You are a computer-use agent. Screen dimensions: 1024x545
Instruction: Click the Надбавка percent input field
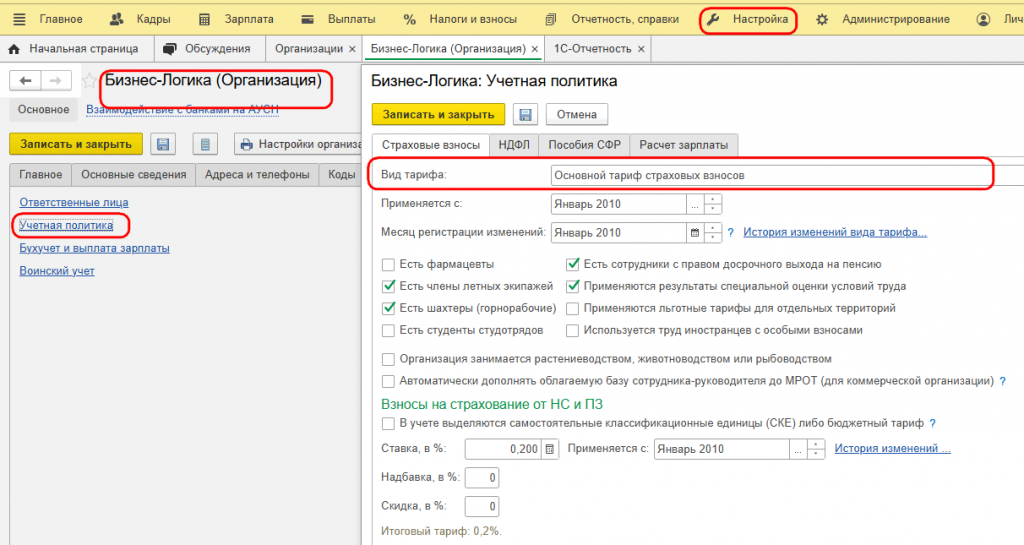tap(482, 478)
